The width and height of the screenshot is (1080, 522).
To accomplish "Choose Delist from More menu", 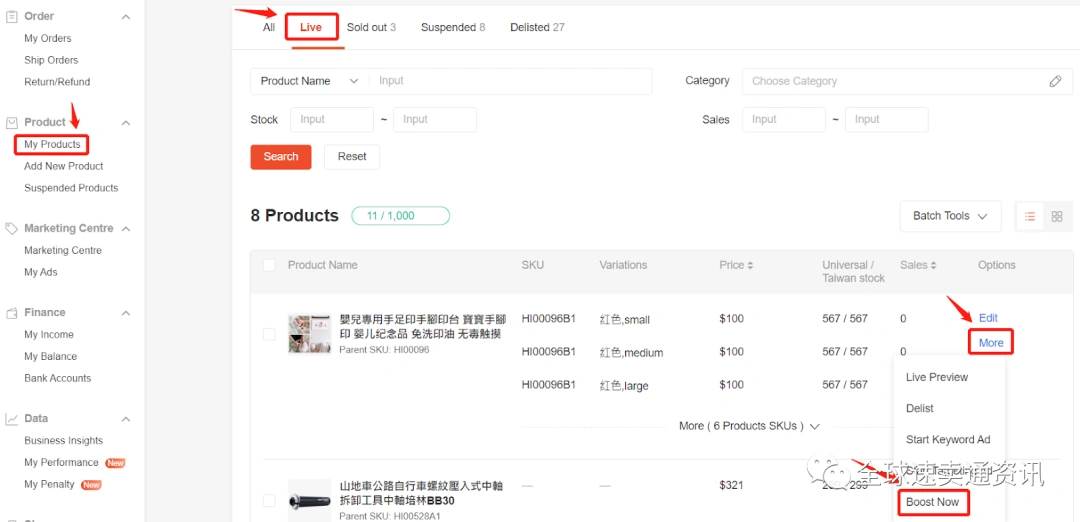I will pyautogui.click(x=920, y=408).
